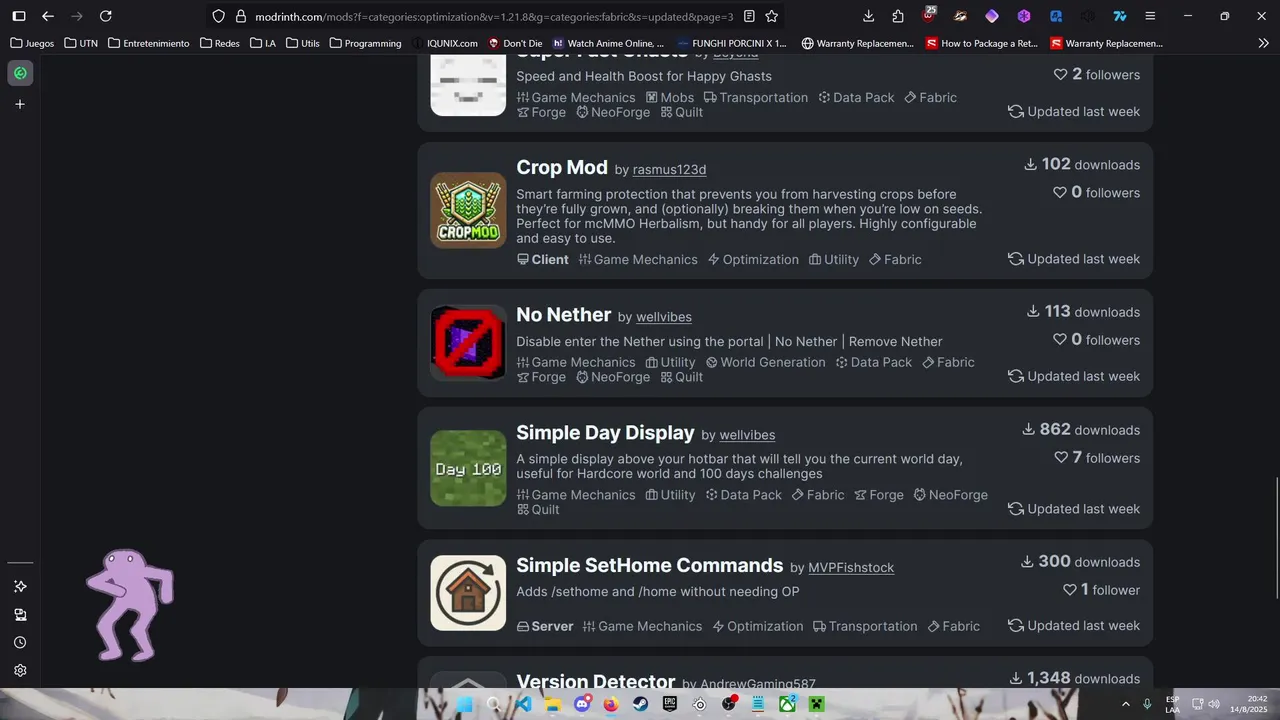The image size is (1280, 720).
Task: Open the UTN bookmarks folder
Action: (81, 43)
